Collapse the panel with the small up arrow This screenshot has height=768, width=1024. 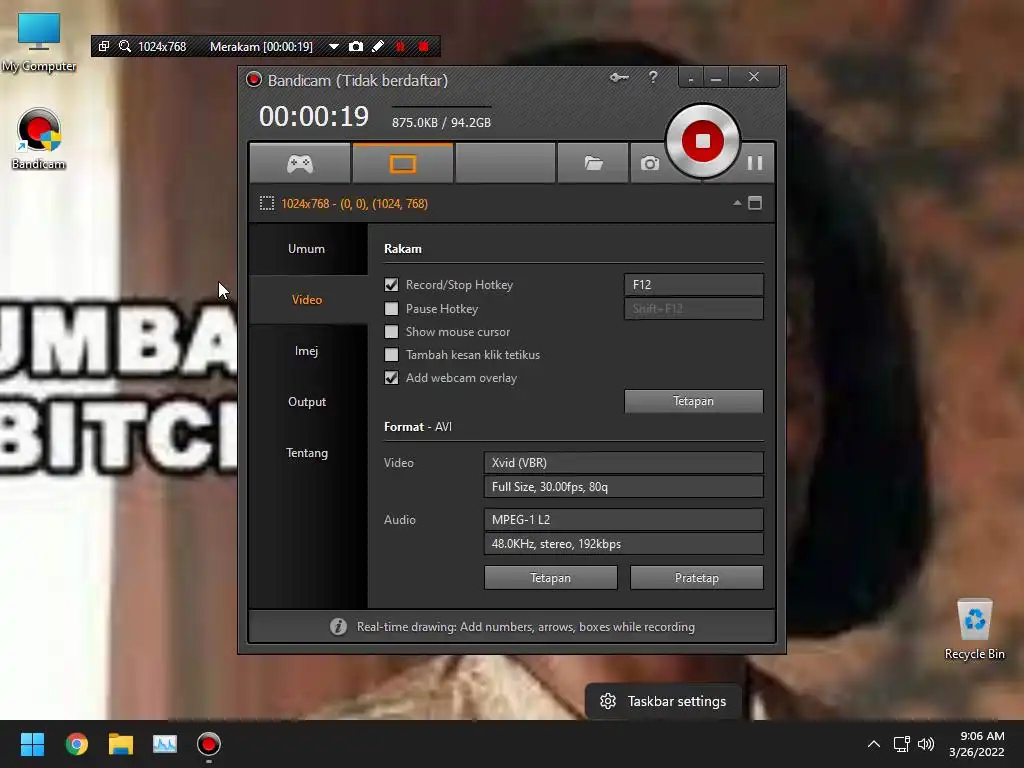(737, 203)
